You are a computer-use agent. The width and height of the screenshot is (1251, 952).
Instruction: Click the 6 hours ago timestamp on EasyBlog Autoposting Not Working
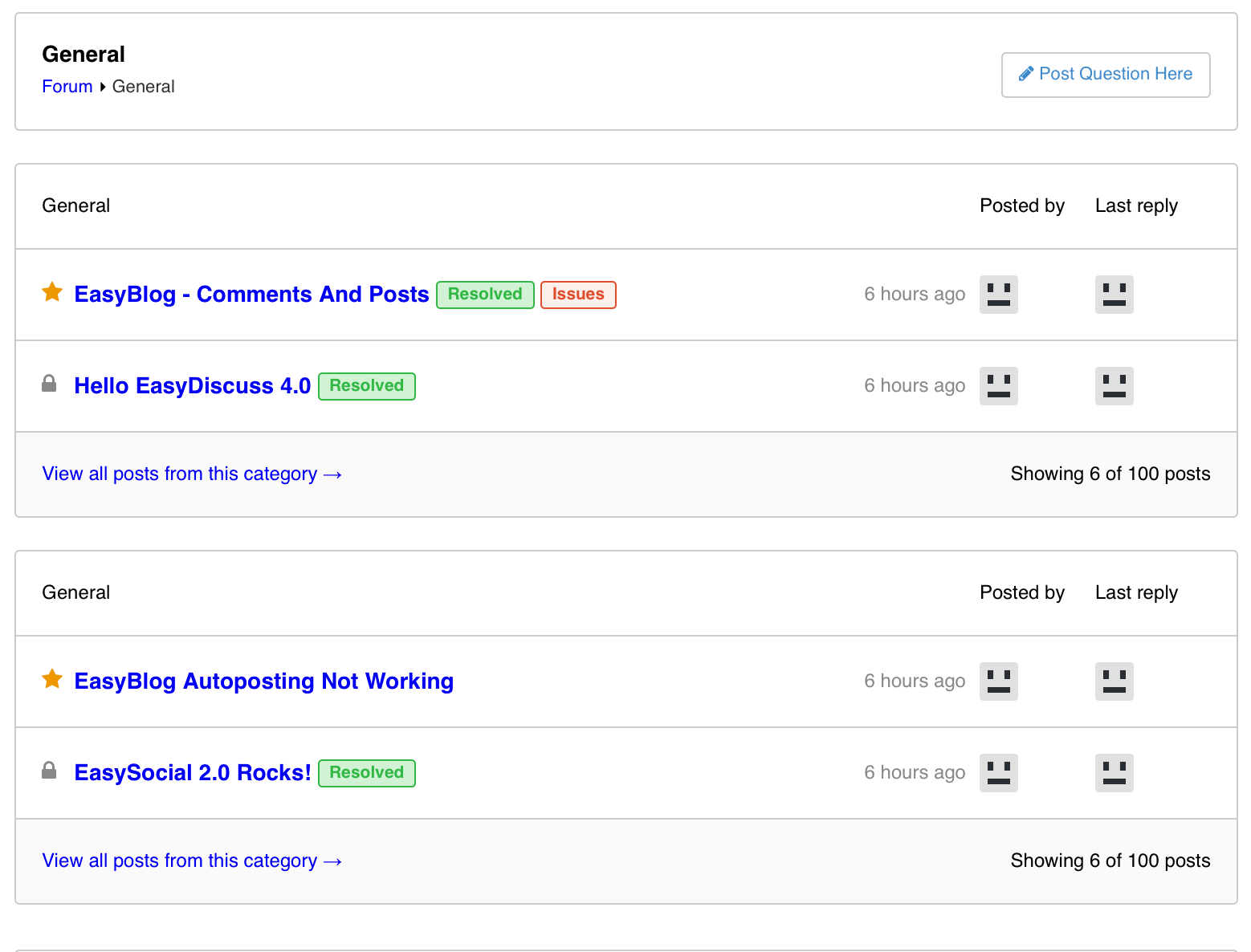point(915,681)
